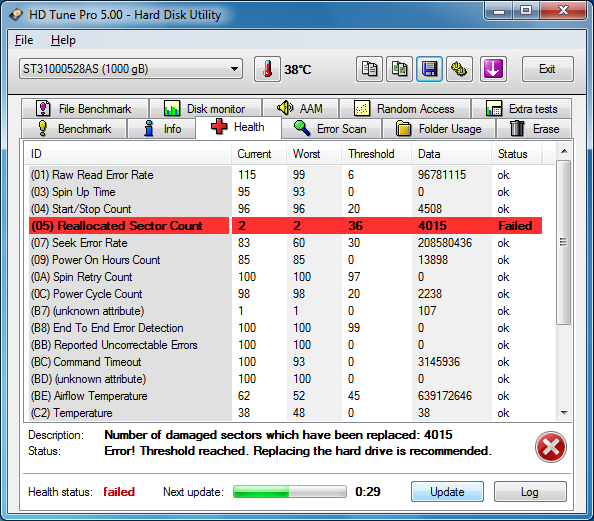Open the Error Scan tab

(x=331, y=128)
